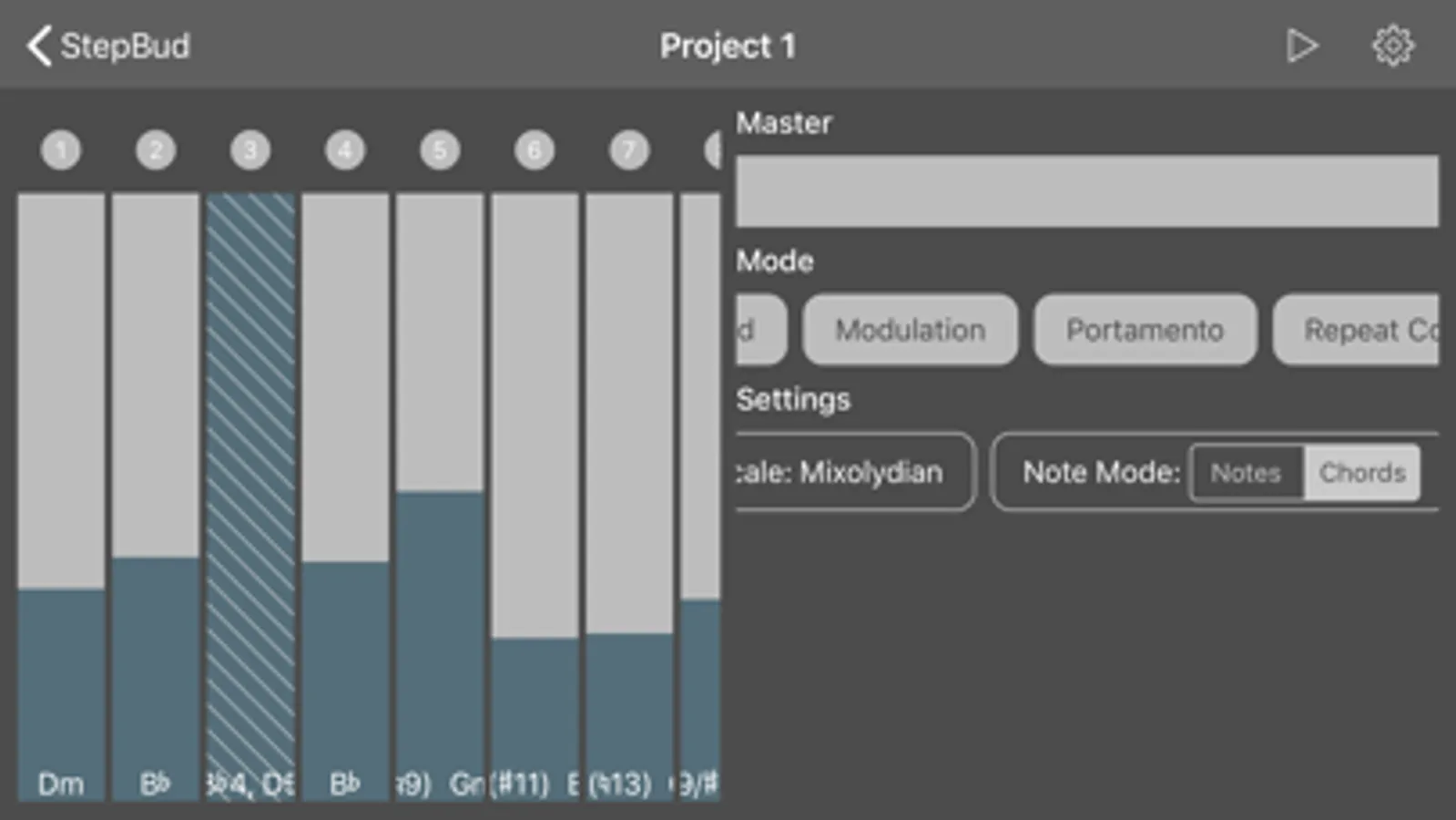Select step number 7 circle
The height and width of the screenshot is (820, 1456).
point(629,150)
